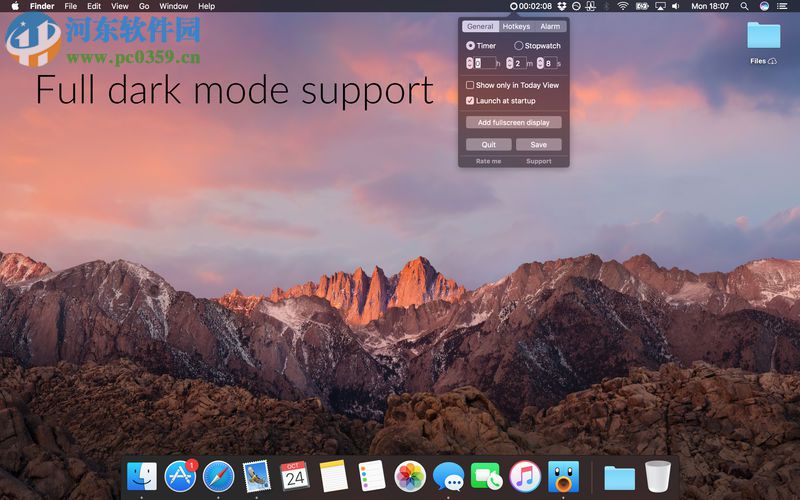Click the Save button
This screenshot has width=800, height=500.
[538, 145]
